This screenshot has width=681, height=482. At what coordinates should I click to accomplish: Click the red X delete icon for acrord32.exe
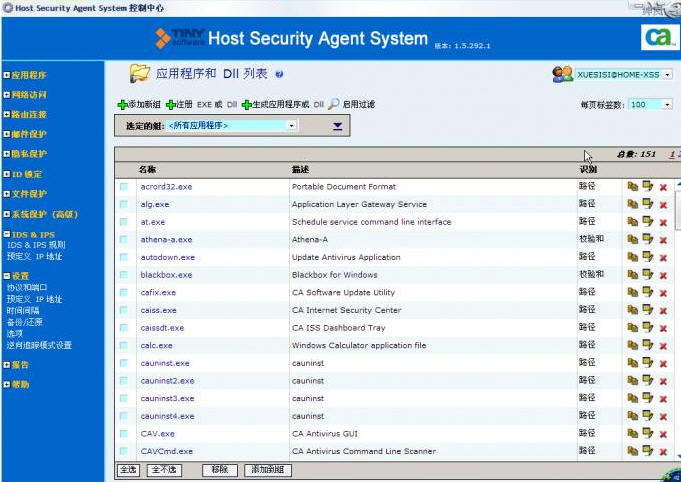663,187
